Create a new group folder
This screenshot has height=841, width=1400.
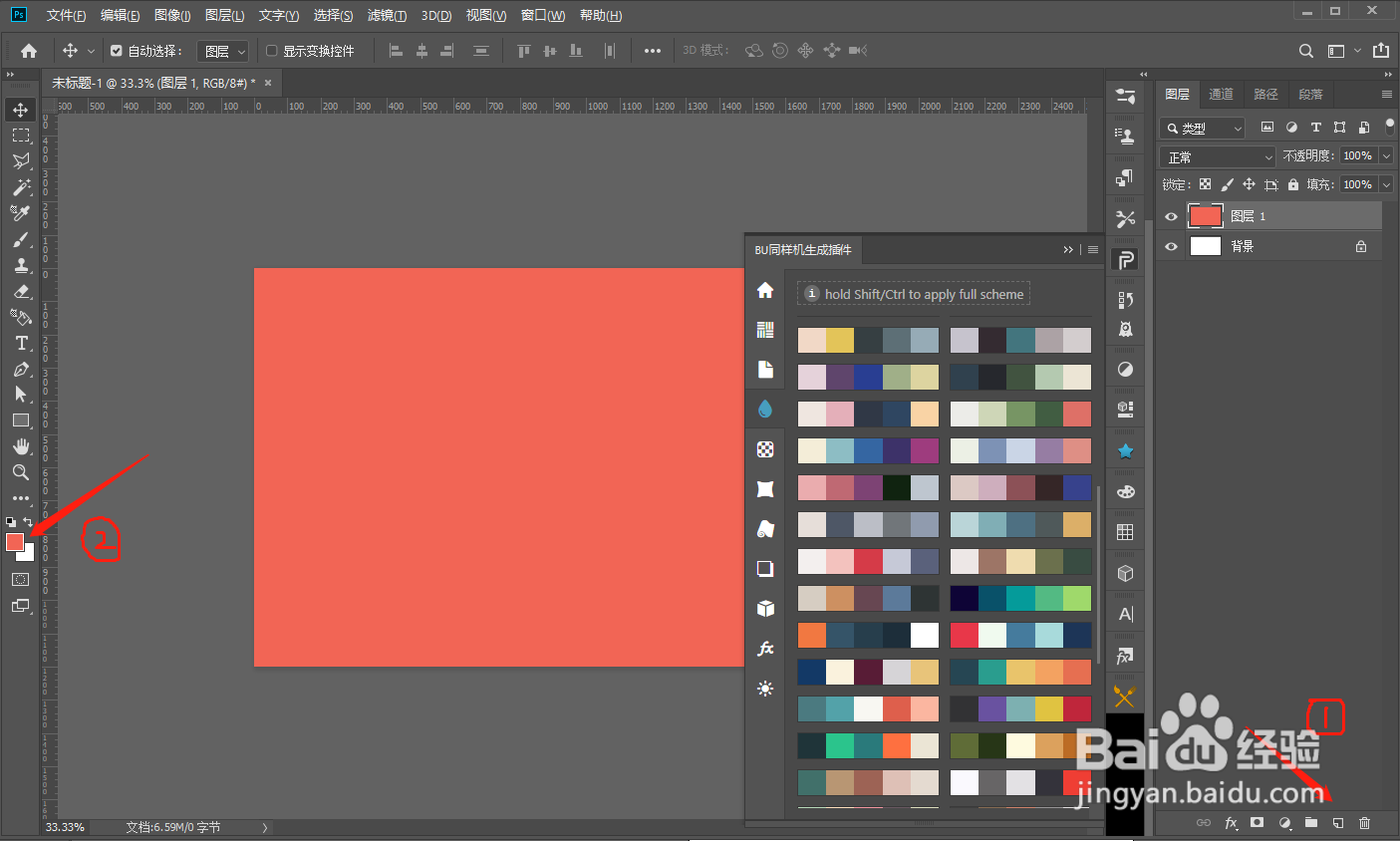1311,823
